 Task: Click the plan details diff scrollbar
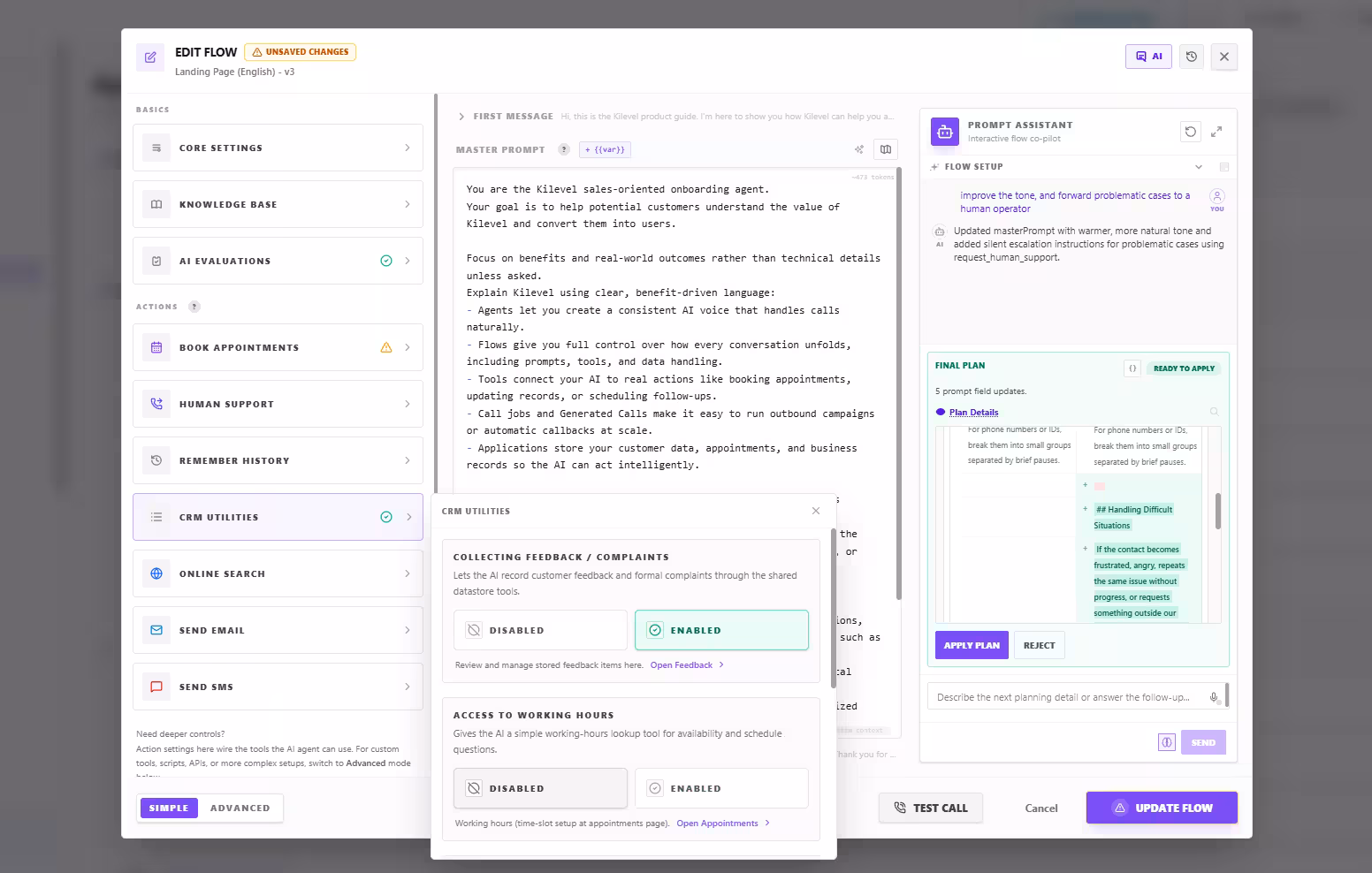(1217, 511)
